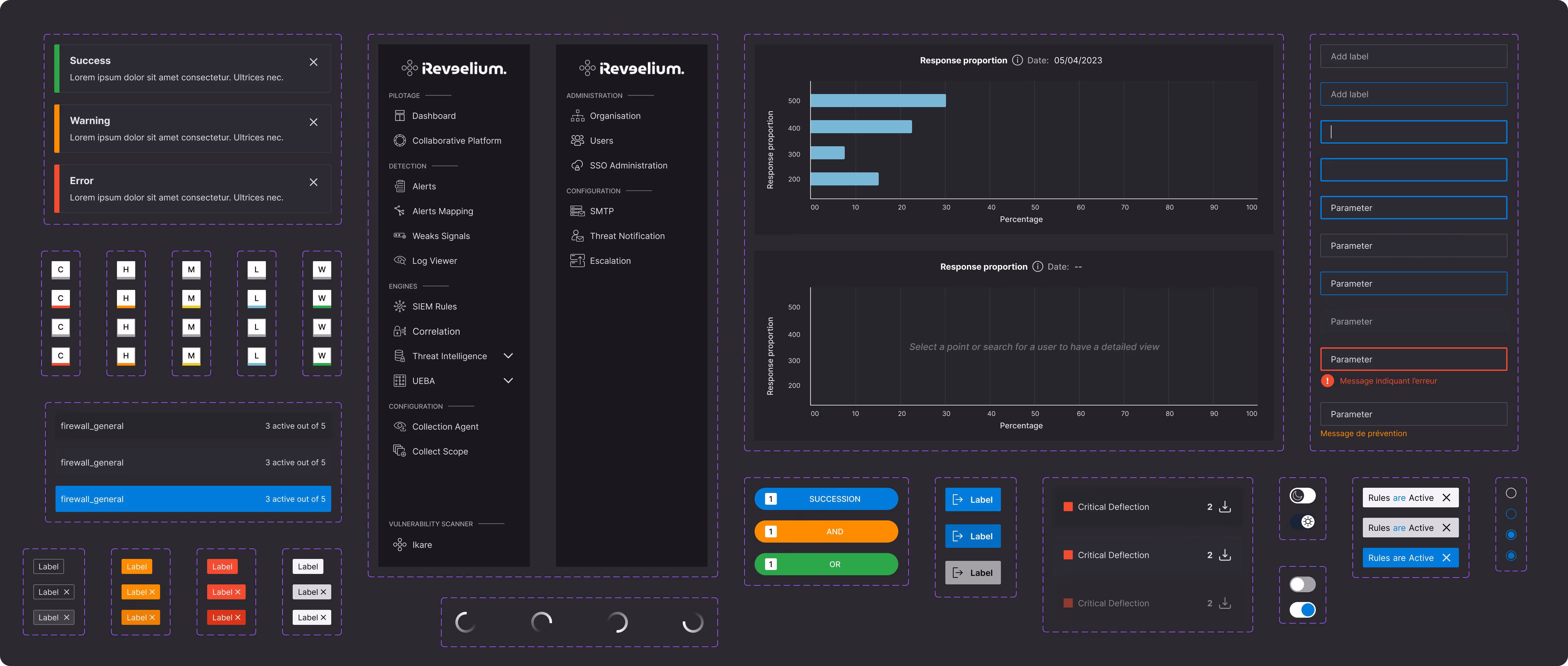Click the Dashboard icon in the sidebar
Screen dimensions: 1568x666
[399, 116]
